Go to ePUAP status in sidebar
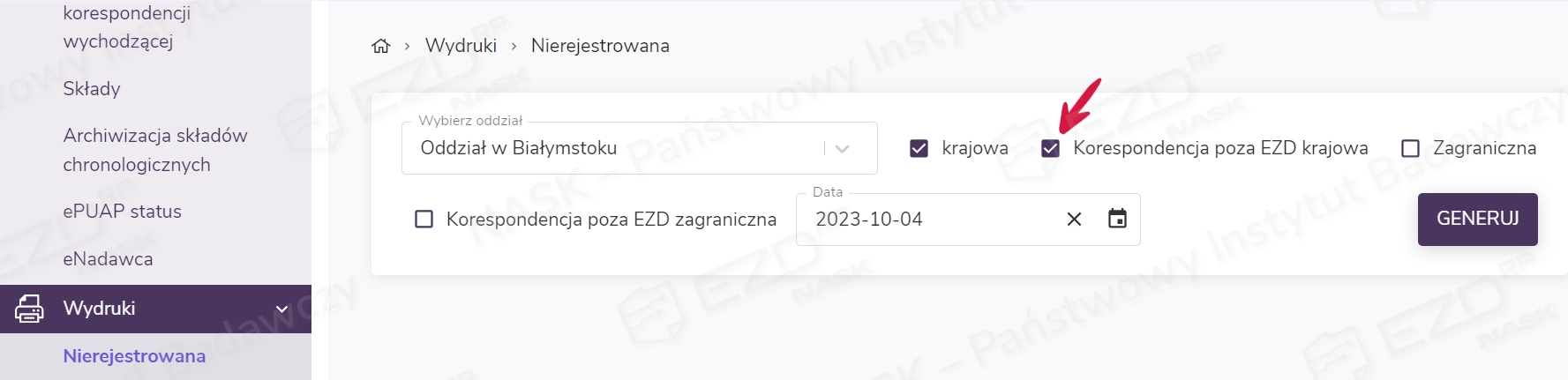The image size is (1568, 380). click(123, 212)
